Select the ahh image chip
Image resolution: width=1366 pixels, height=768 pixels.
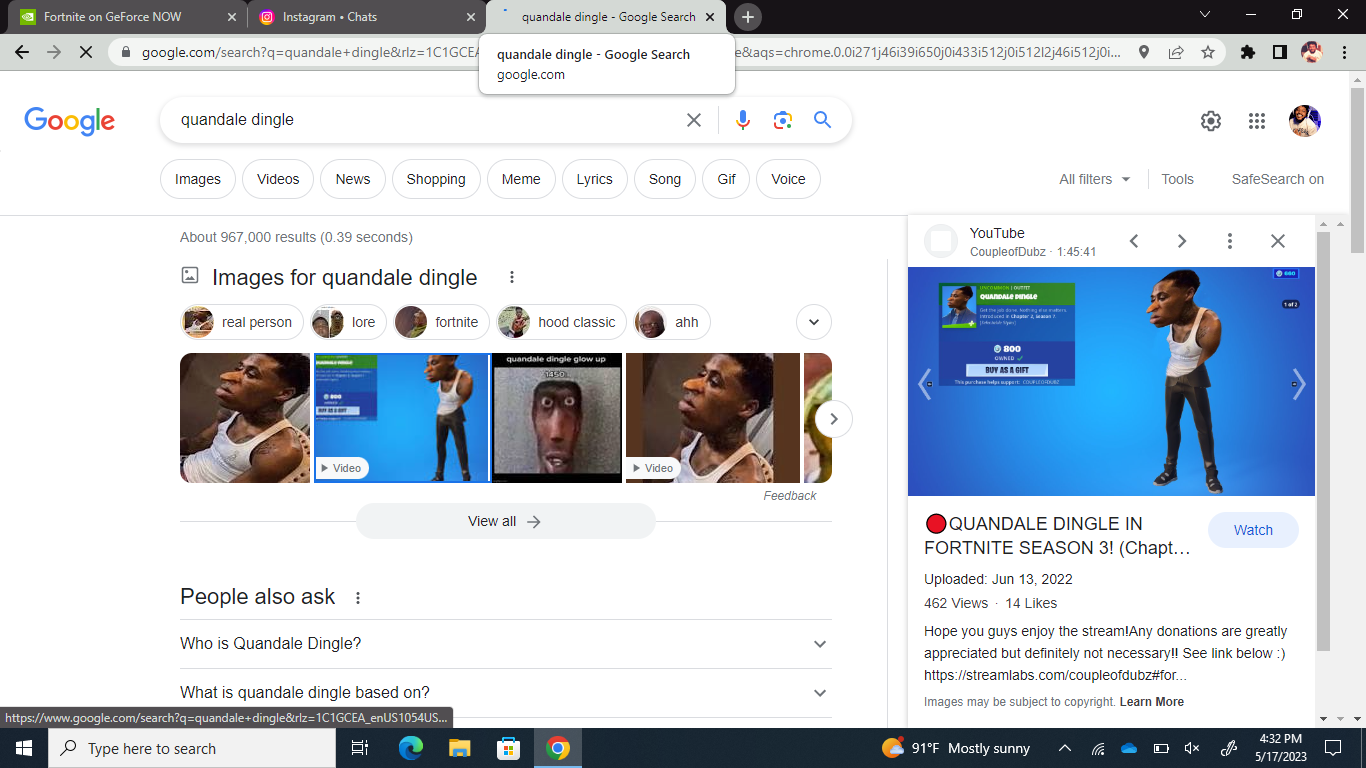672,322
